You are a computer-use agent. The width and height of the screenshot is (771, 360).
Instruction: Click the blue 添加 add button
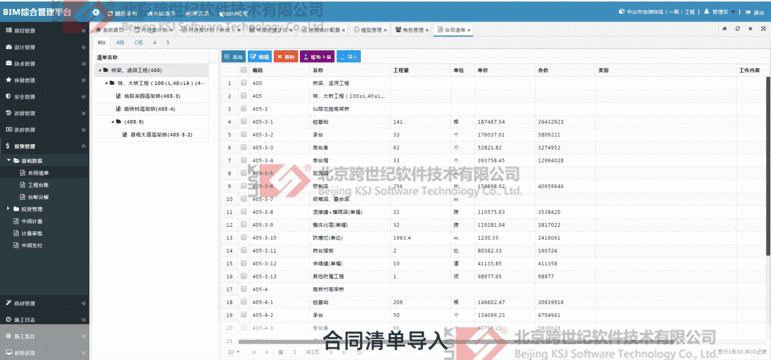click(x=234, y=57)
